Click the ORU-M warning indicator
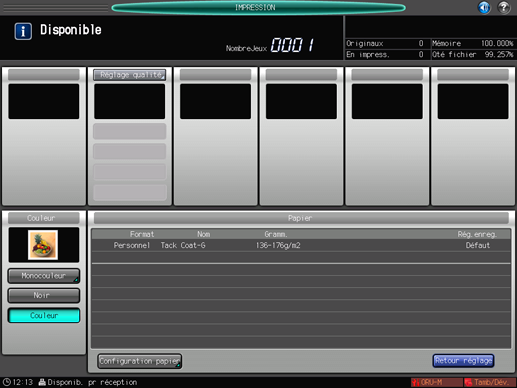The height and width of the screenshot is (388, 517). click(436, 382)
